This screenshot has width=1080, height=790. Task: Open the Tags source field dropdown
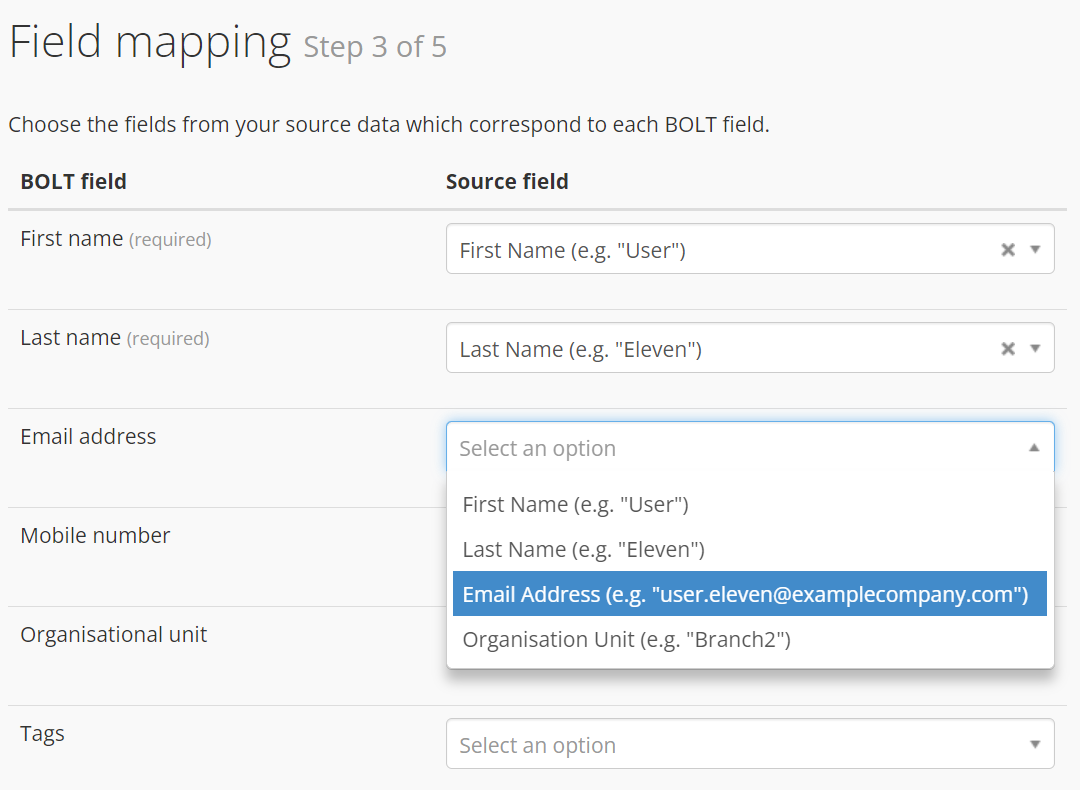[x=750, y=744]
